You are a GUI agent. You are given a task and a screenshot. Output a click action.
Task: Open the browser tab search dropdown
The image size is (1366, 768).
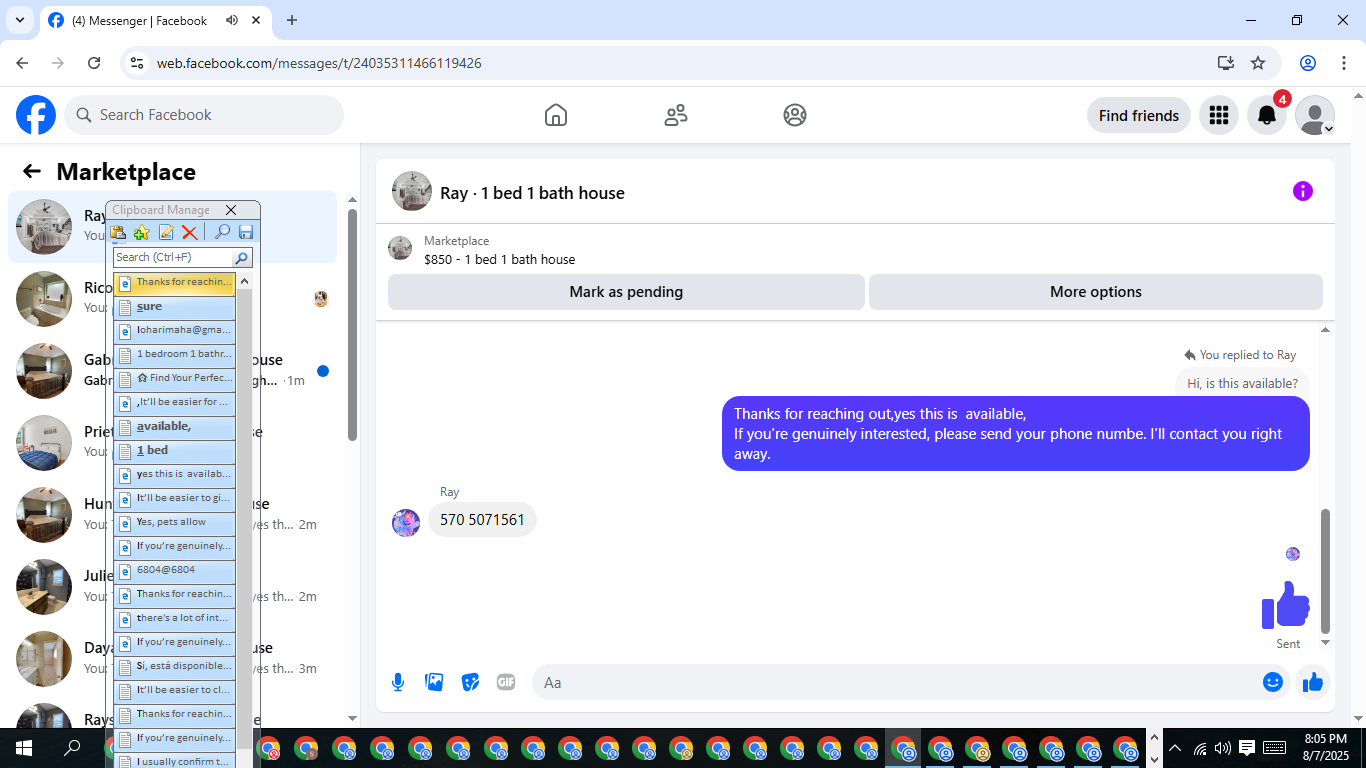point(19,20)
